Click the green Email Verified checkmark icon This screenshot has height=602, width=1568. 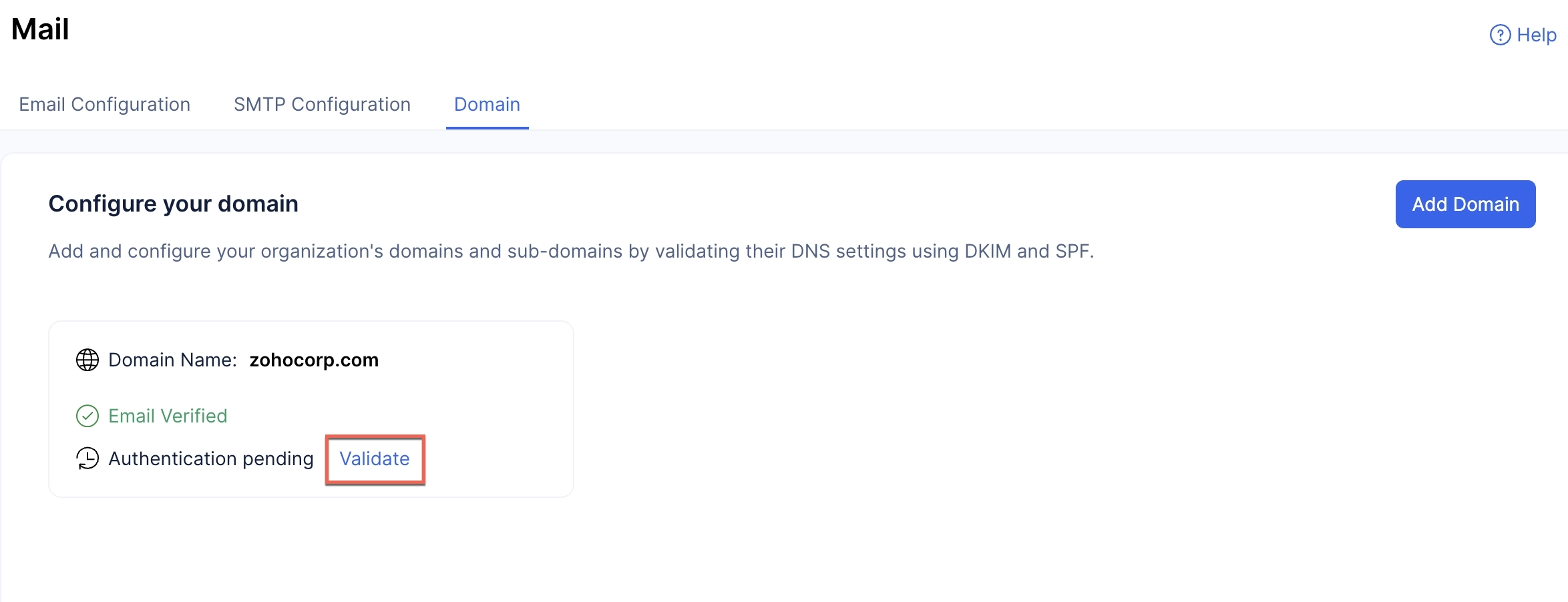click(x=87, y=416)
